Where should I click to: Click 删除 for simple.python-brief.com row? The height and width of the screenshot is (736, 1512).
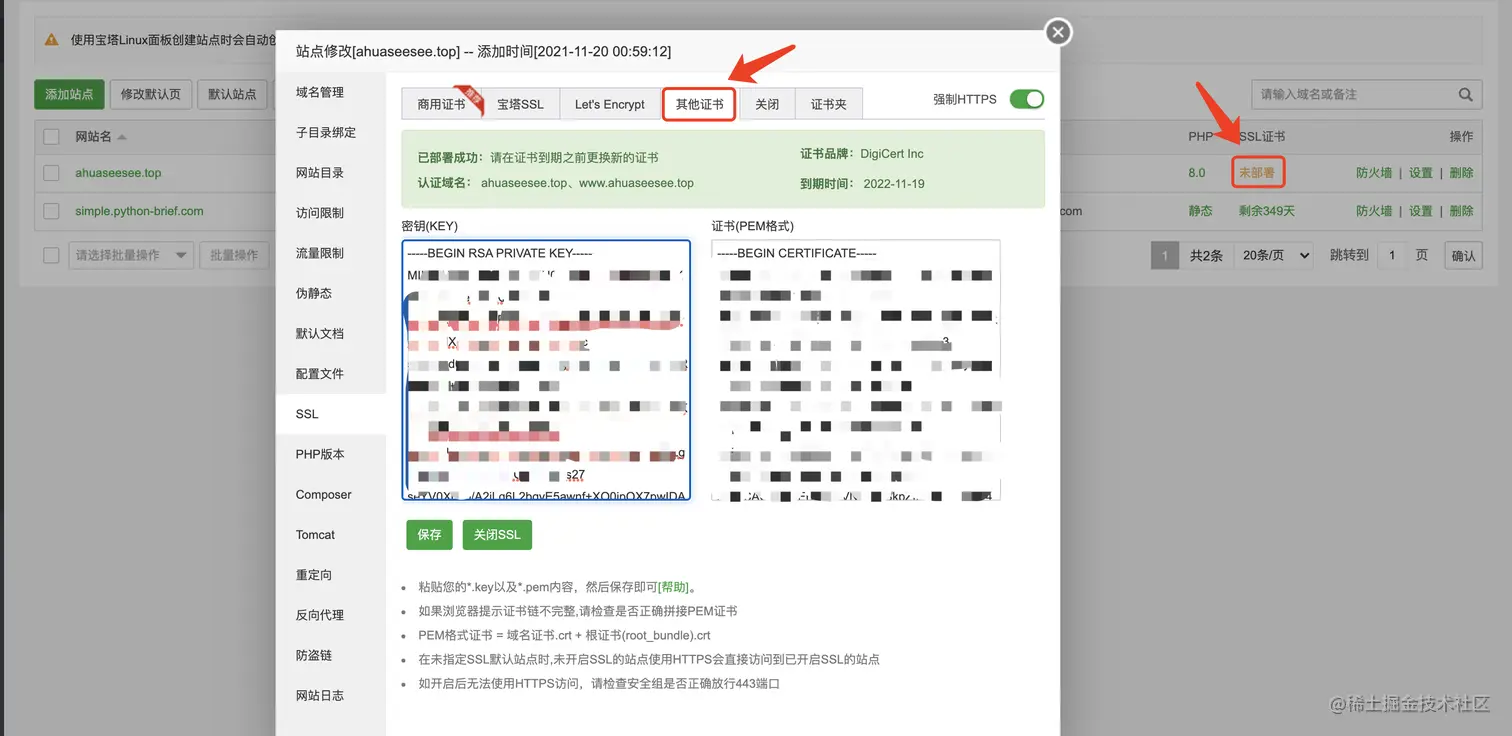click(x=1461, y=211)
